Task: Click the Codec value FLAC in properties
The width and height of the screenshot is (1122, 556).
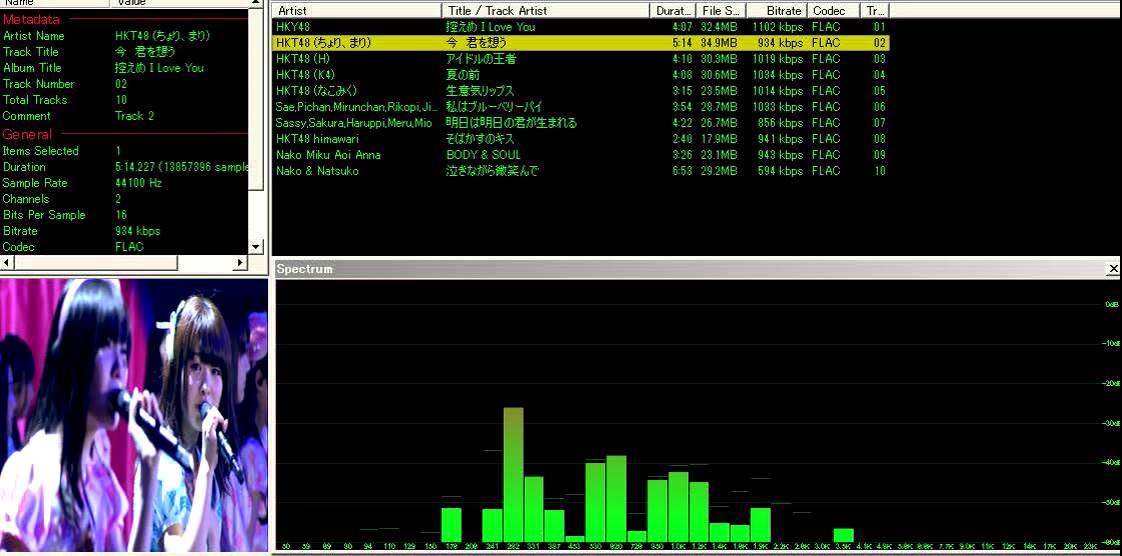Action: point(130,247)
